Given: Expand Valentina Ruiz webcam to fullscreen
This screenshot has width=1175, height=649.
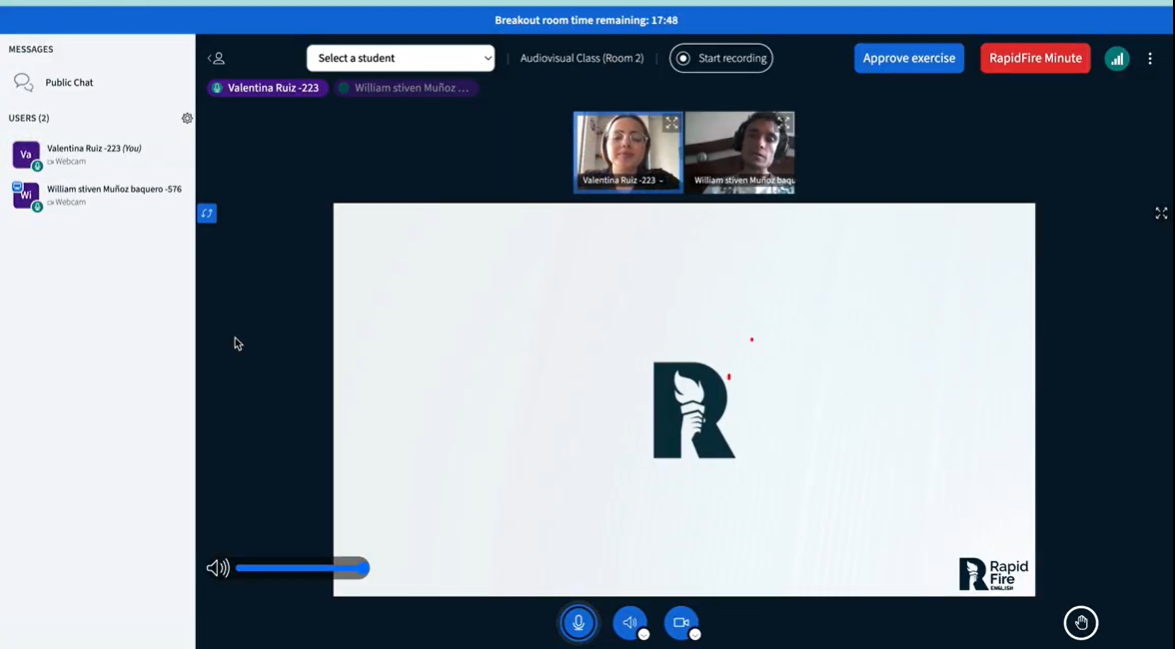Looking at the screenshot, I should (x=671, y=123).
